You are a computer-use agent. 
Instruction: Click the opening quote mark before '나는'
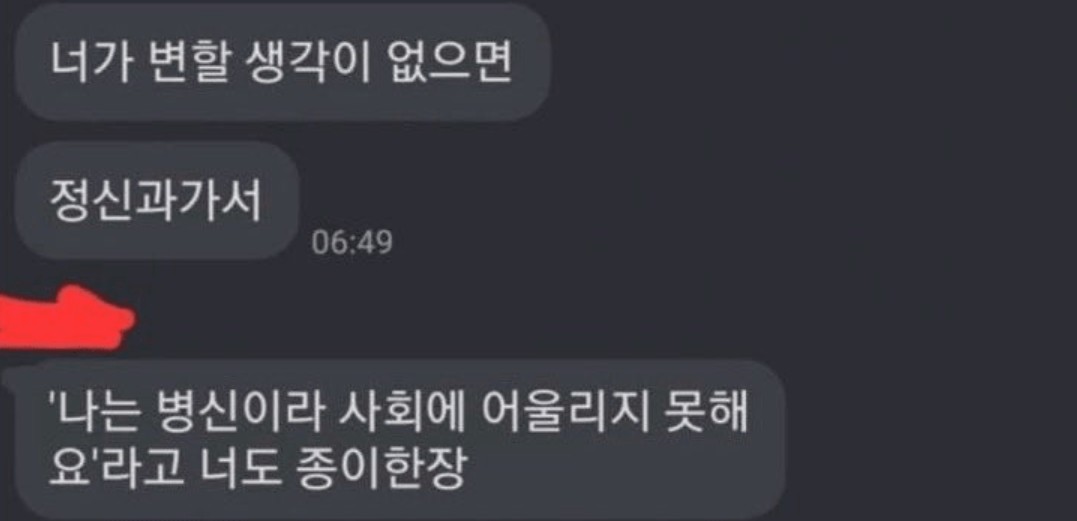54,404
